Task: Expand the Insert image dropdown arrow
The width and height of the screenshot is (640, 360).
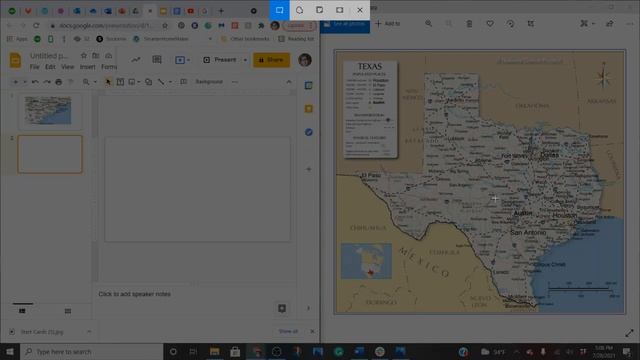Action: point(139,82)
